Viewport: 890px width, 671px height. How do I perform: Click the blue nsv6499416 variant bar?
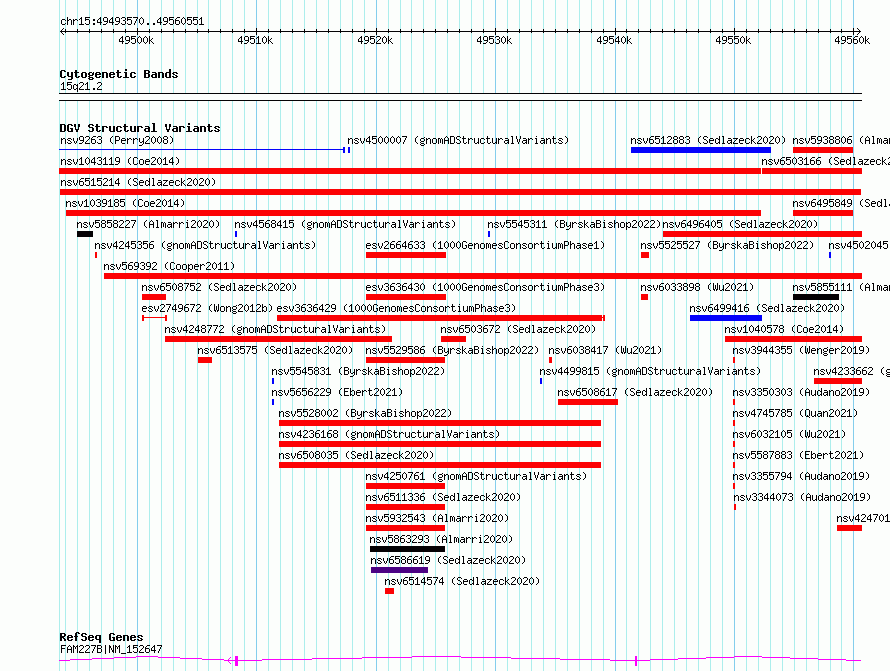725,318
